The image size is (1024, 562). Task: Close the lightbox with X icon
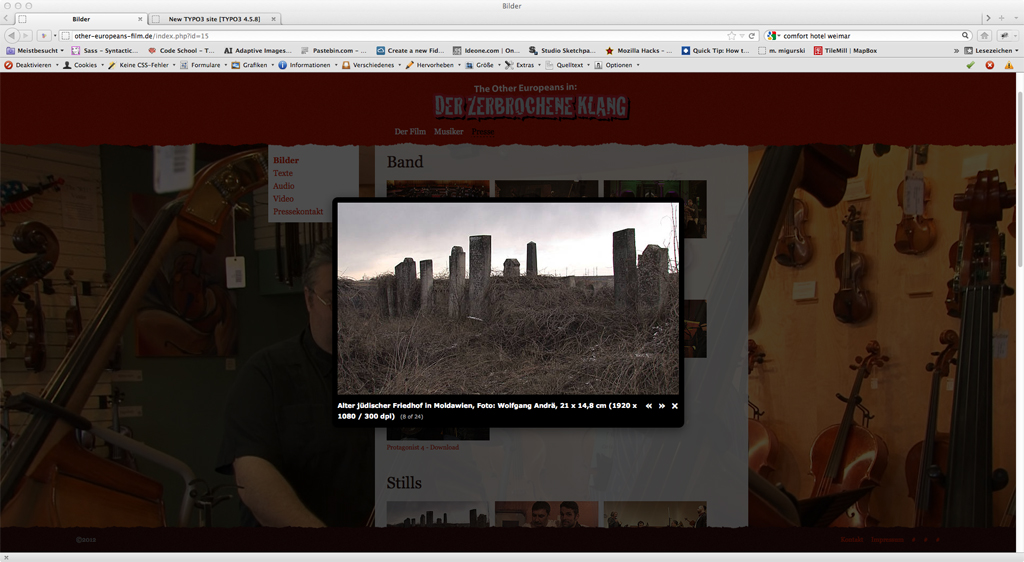[x=675, y=406]
